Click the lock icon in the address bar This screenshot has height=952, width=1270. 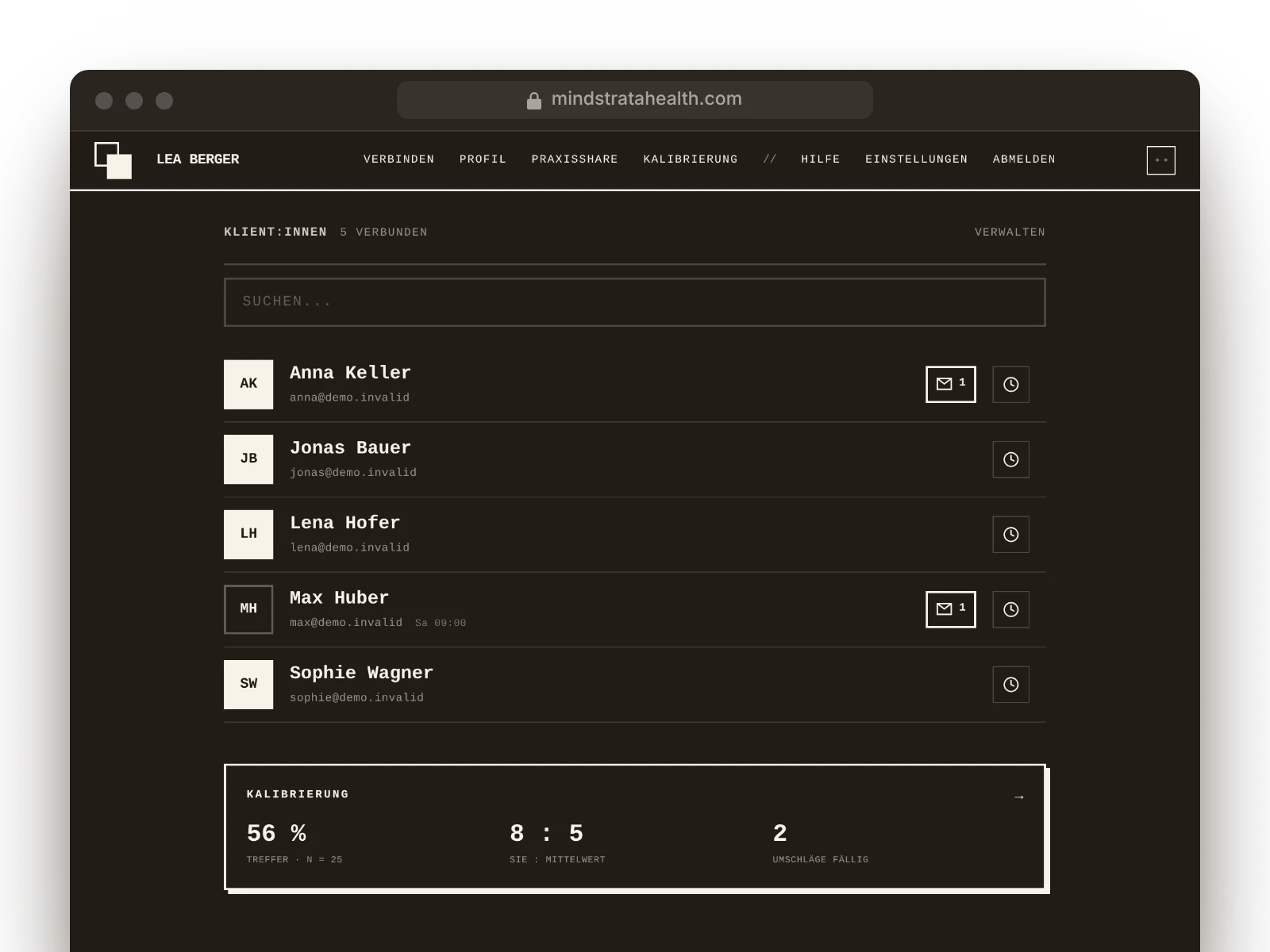534,100
